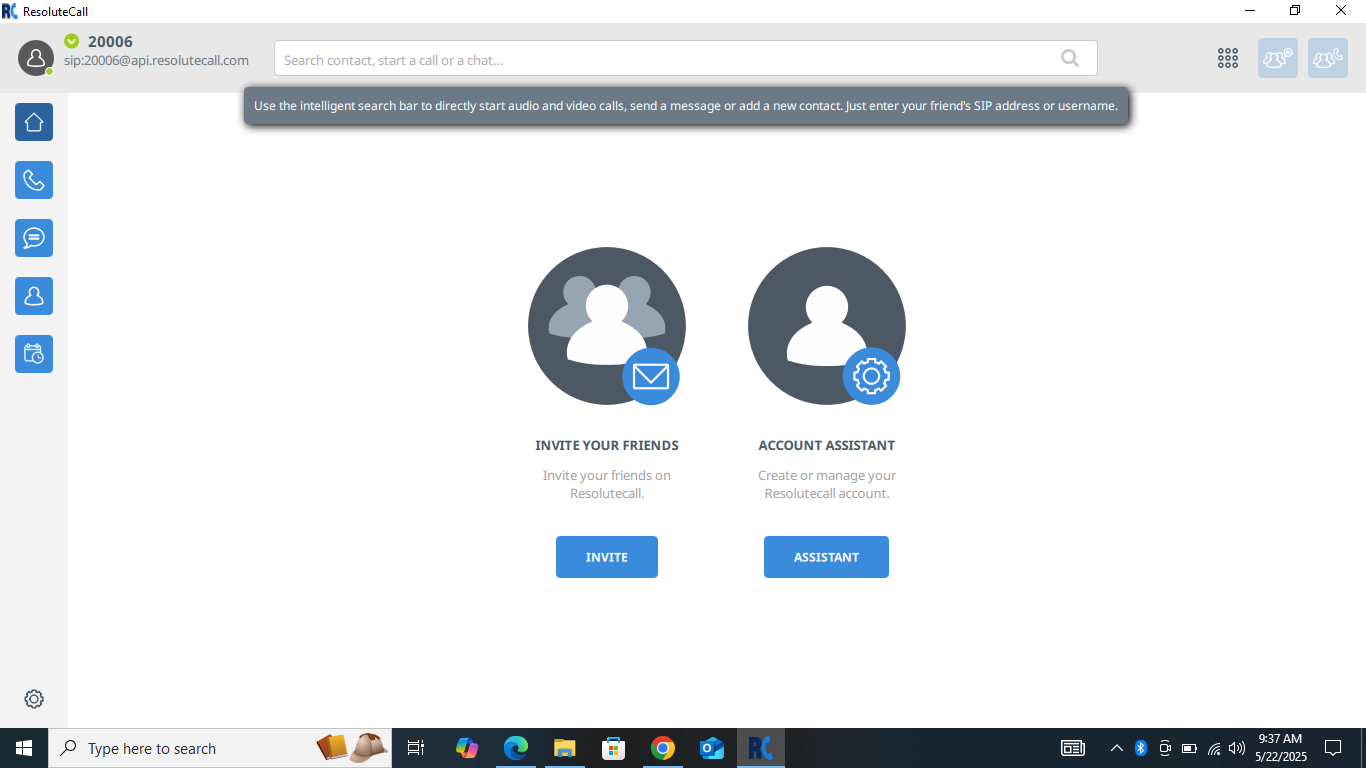Start a group call conference icon

pos(1327,58)
